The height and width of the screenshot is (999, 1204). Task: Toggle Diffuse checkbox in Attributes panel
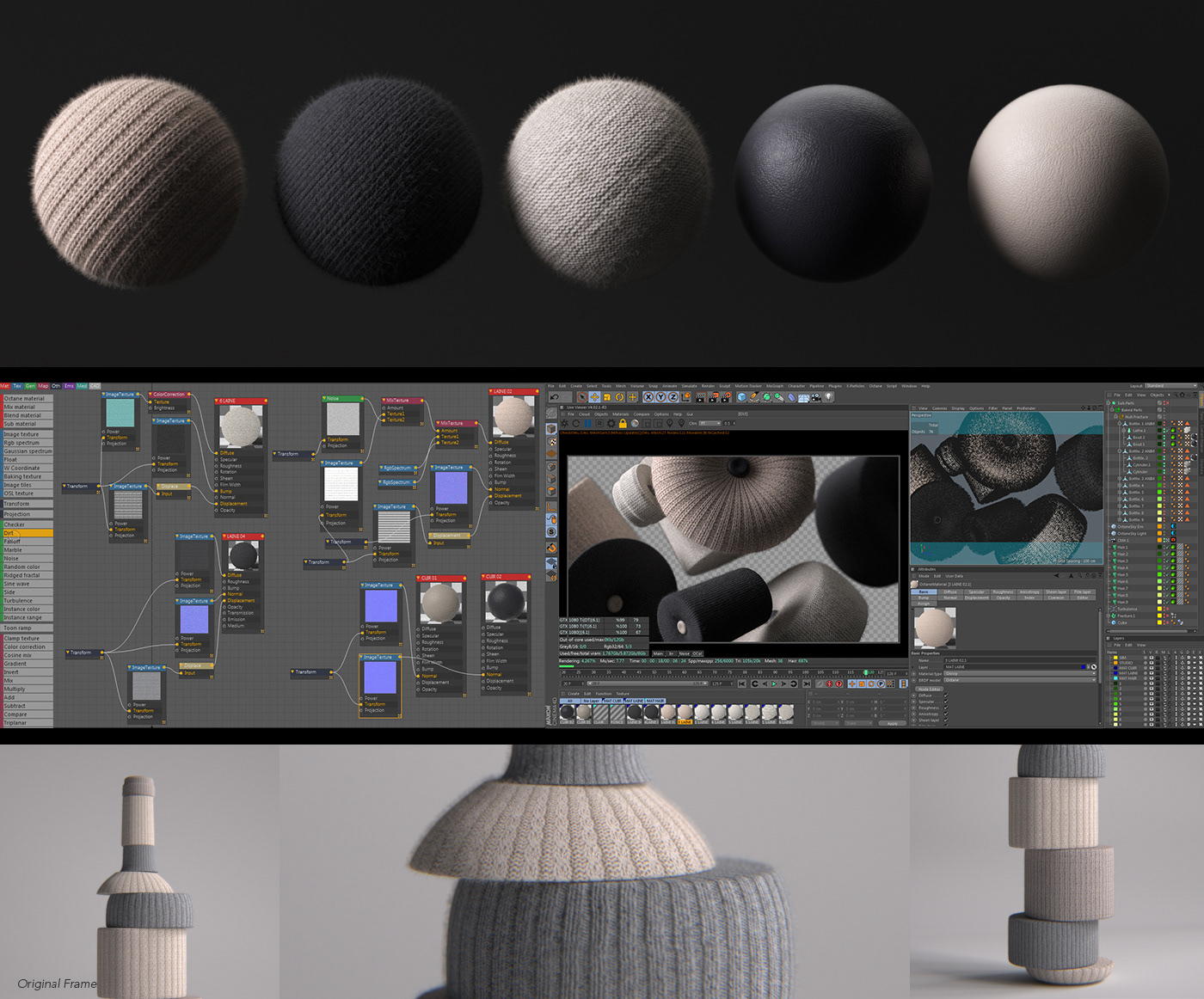coord(946,696)
